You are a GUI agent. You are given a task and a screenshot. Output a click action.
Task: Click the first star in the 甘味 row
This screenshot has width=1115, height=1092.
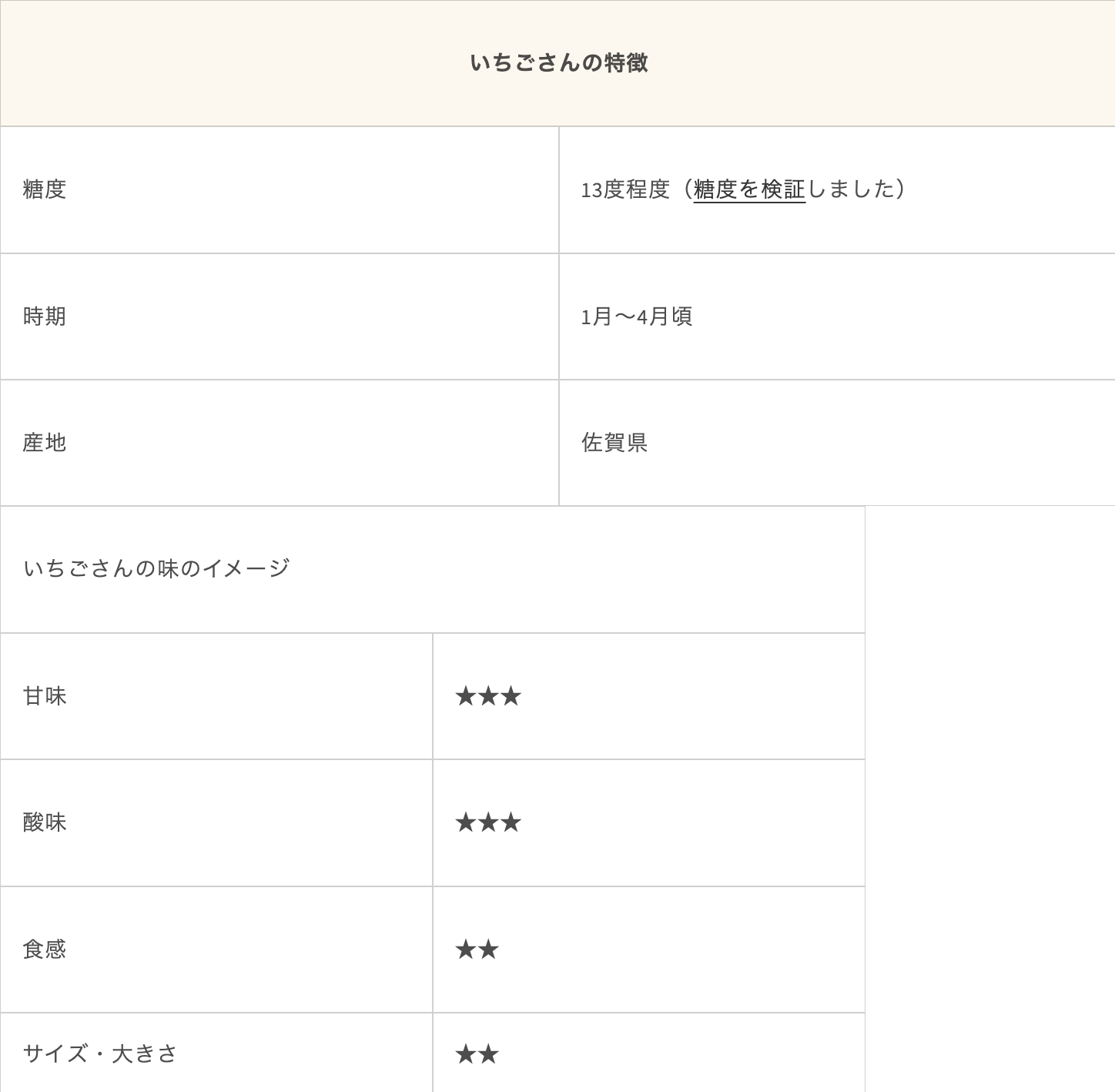tap(466, 697)
